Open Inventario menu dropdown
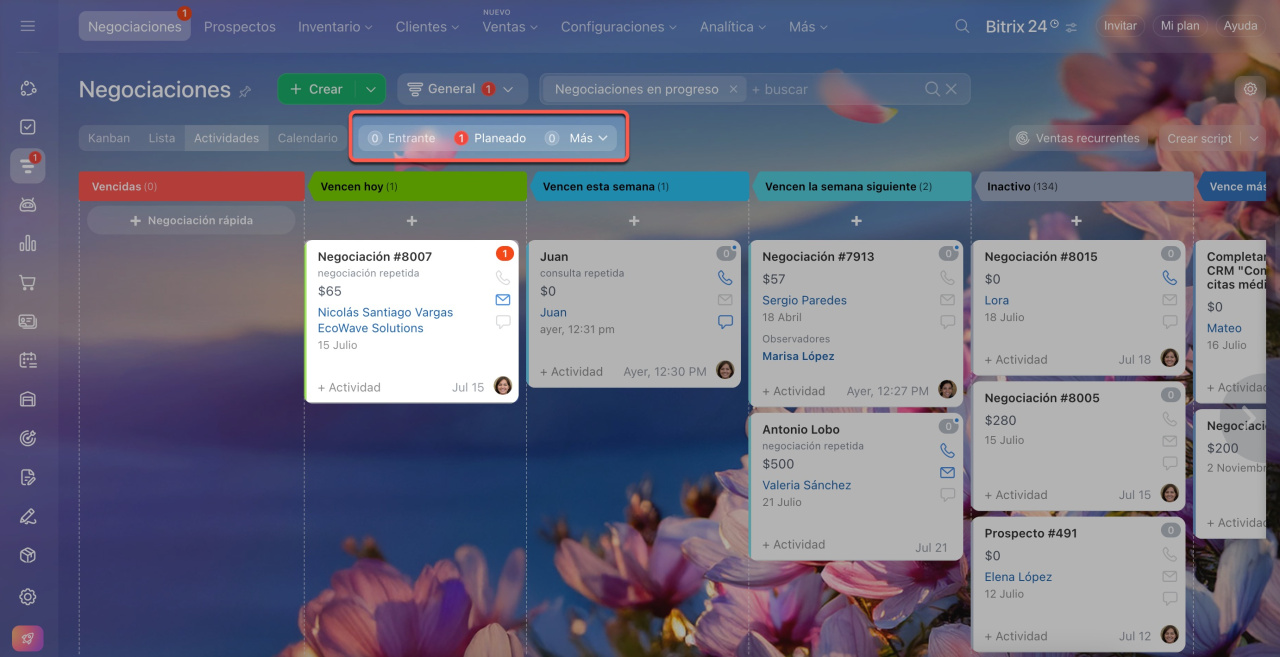Image resolution: width=1280 pixels, height=657 pixels. click(335, 27)
